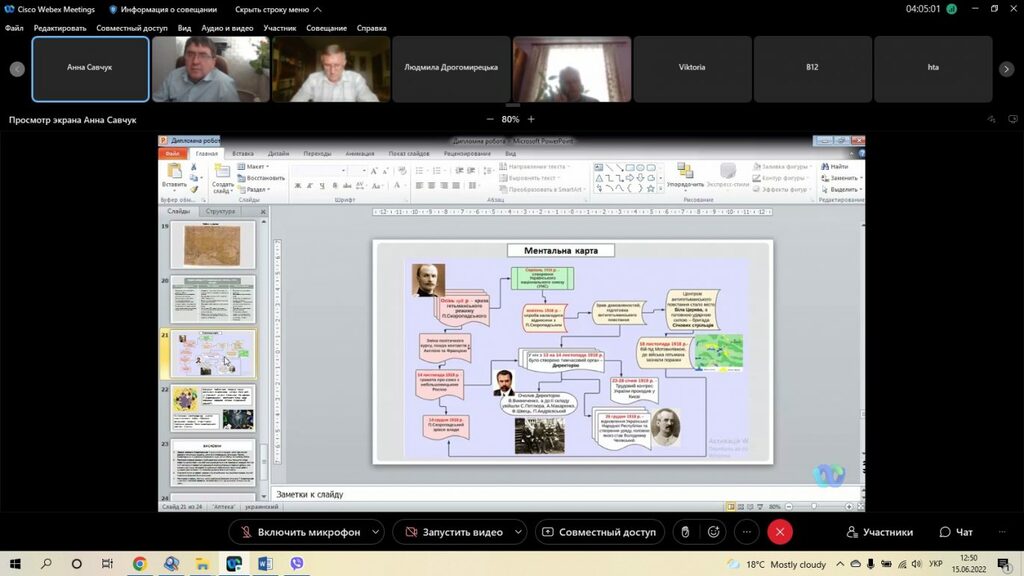This screenshot has width=1024, height=576.
Task: Turn on camera with Запустить видео
Action: 452,532
